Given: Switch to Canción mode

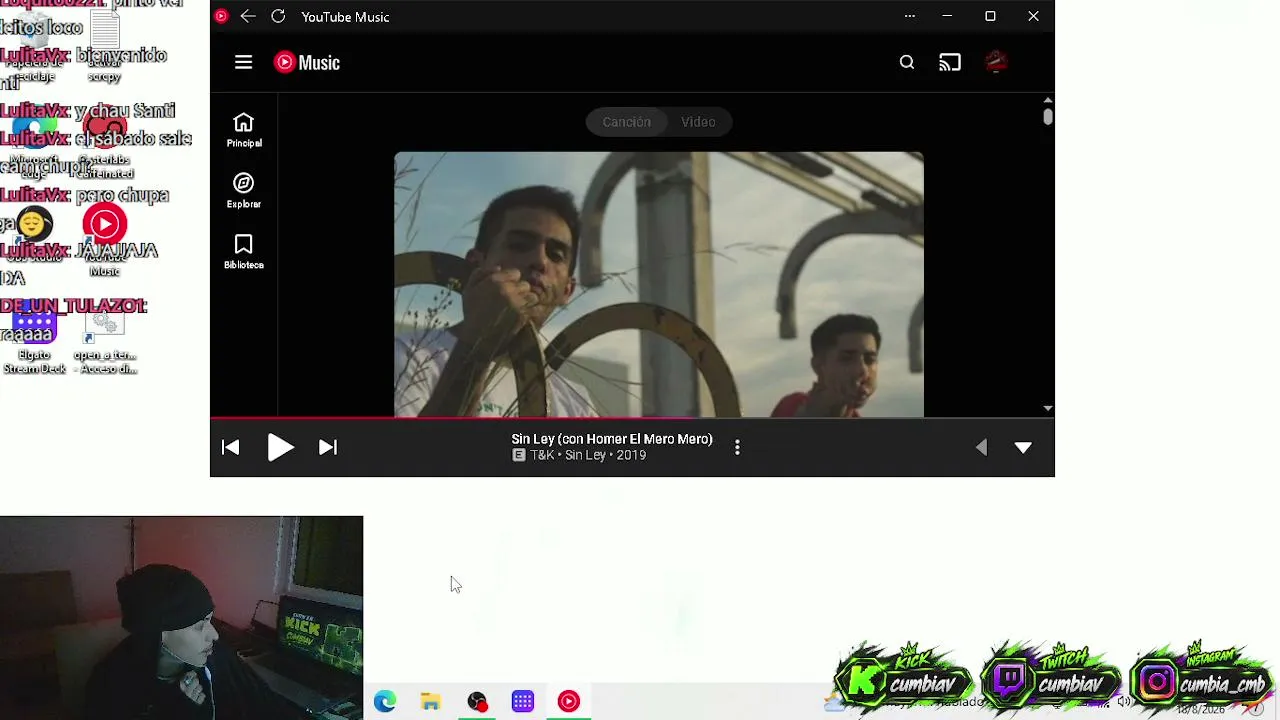Looking at the screenshot, I should click(626, 122).
